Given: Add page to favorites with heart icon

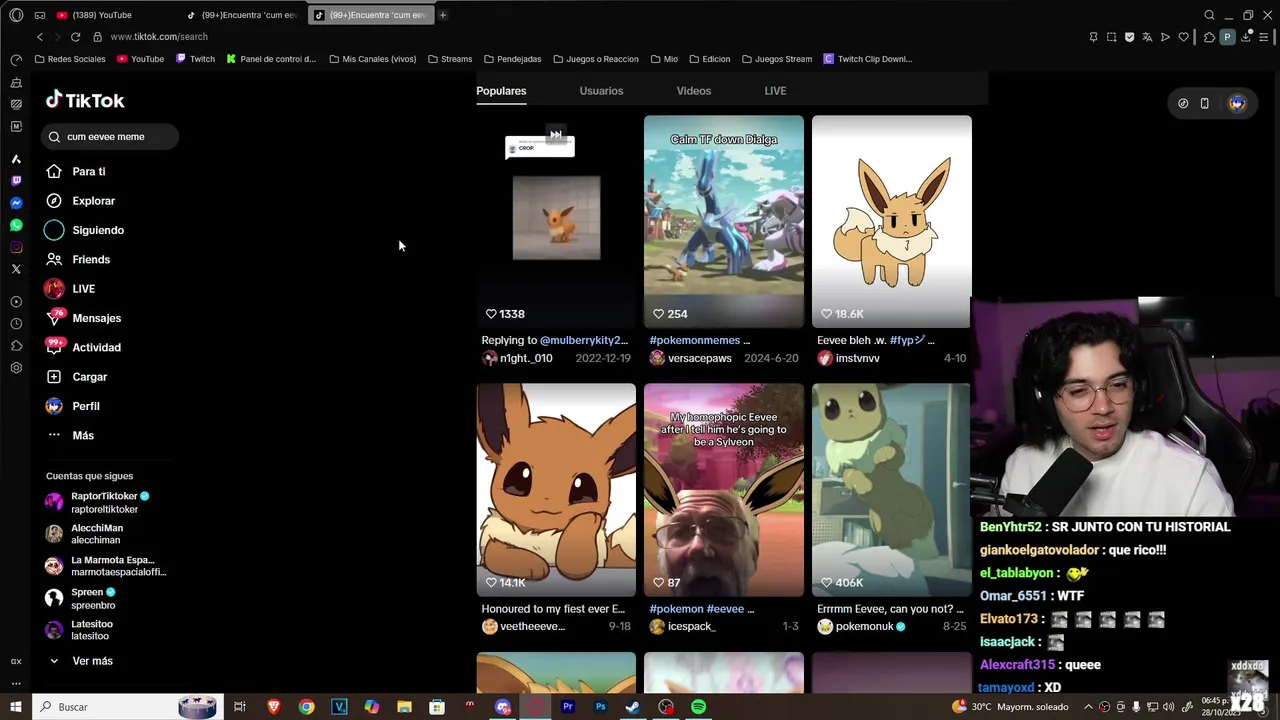Looking at the screenshot, I should (x=1183, y=37).
